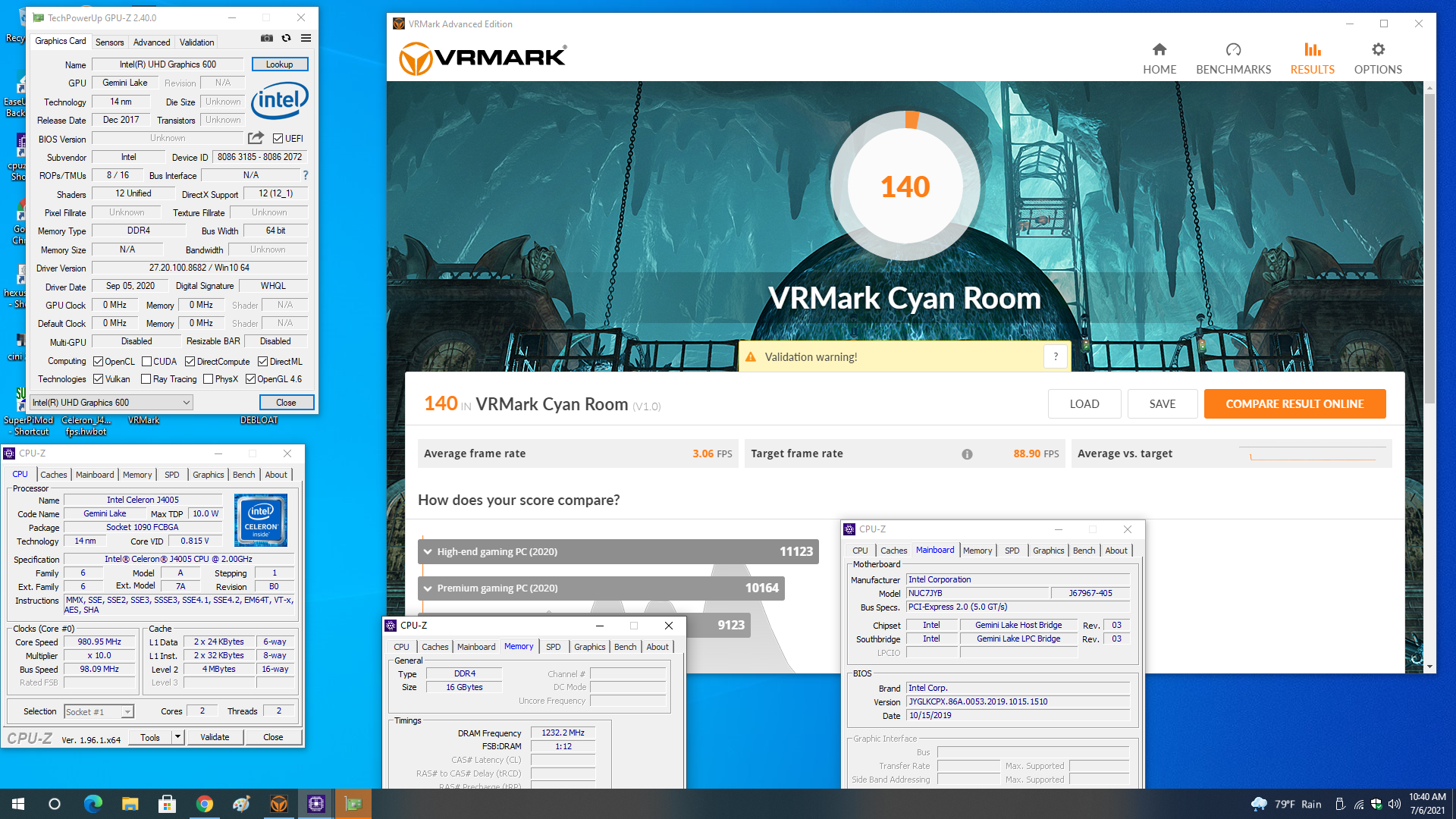The width and height of the screenshot is (1456, 819).
Task: Click LOAD result button in VRMark
Action: pyautogui.click(x=1084, y=404)
